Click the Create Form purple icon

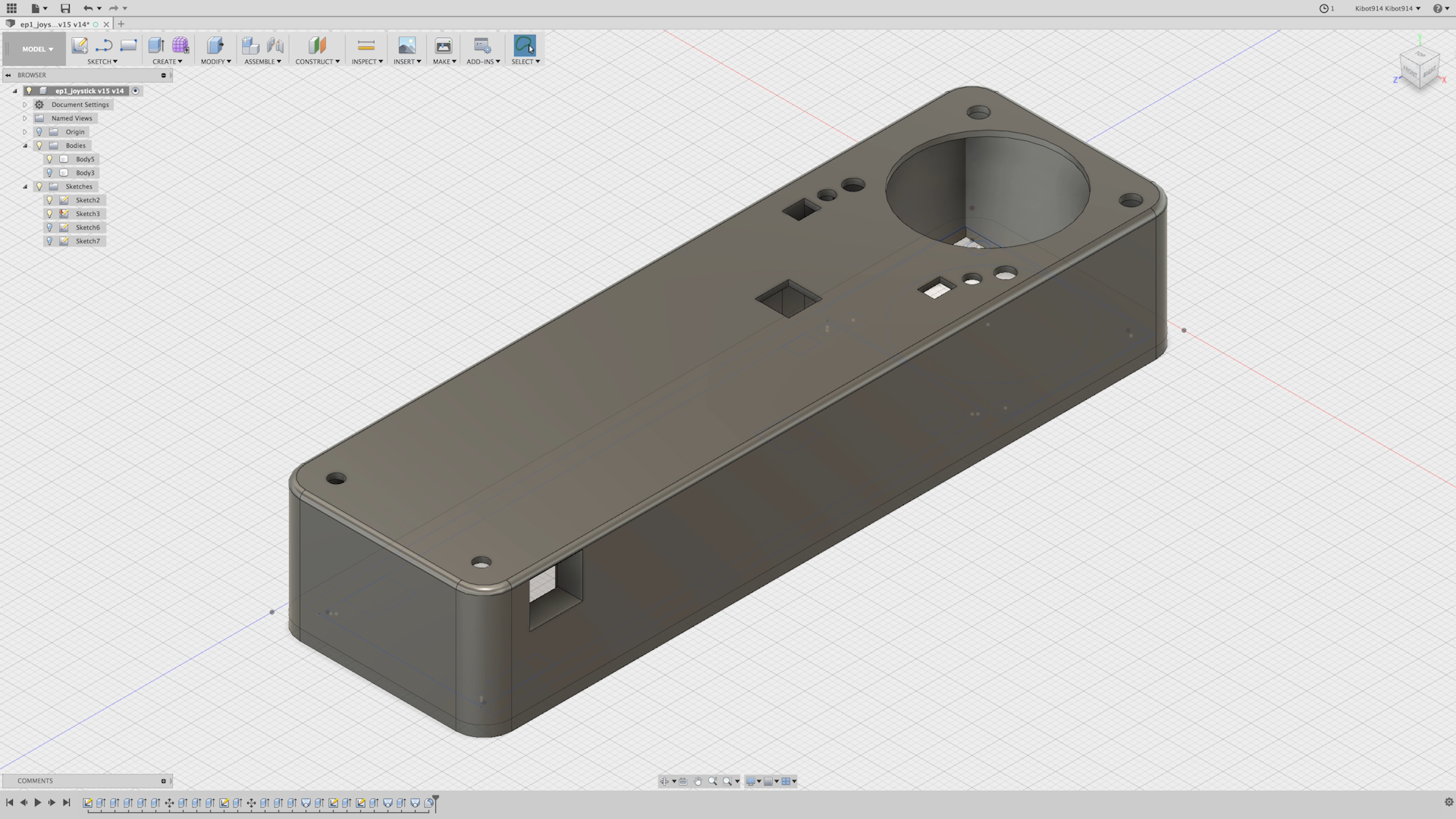(180, 45)
